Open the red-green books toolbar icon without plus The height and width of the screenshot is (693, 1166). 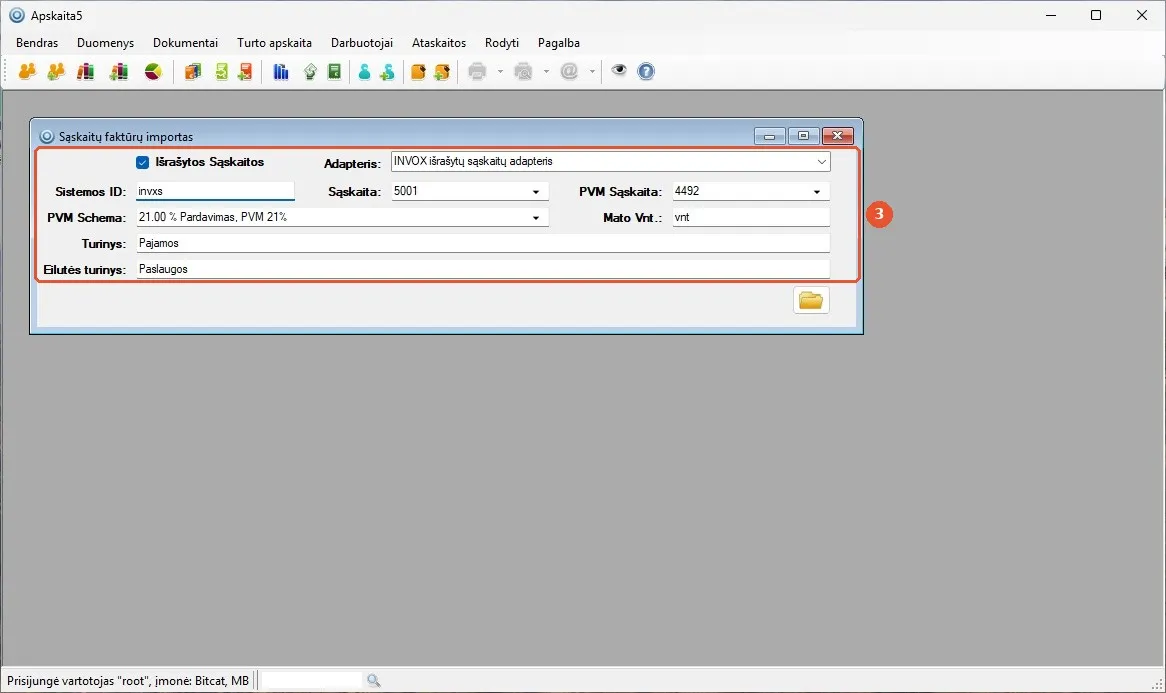(86, 71)
